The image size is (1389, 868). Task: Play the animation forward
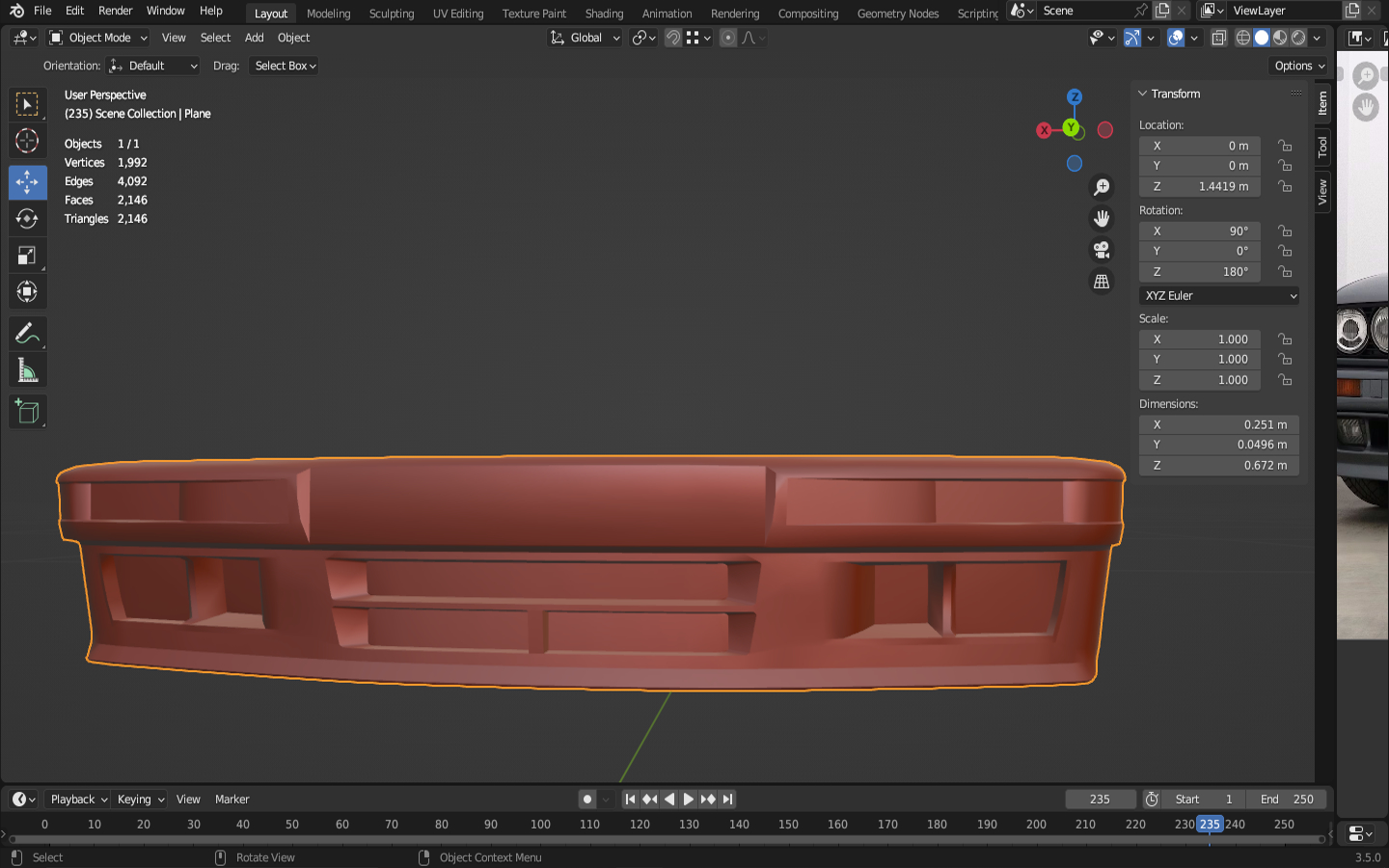(x=689, y=800)
